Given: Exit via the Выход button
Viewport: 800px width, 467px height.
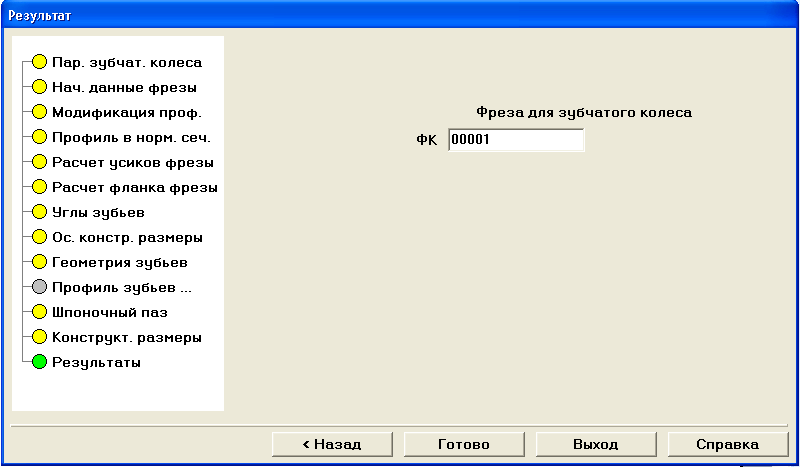Looking at the screenshot, I should click(x=596, y=444).
